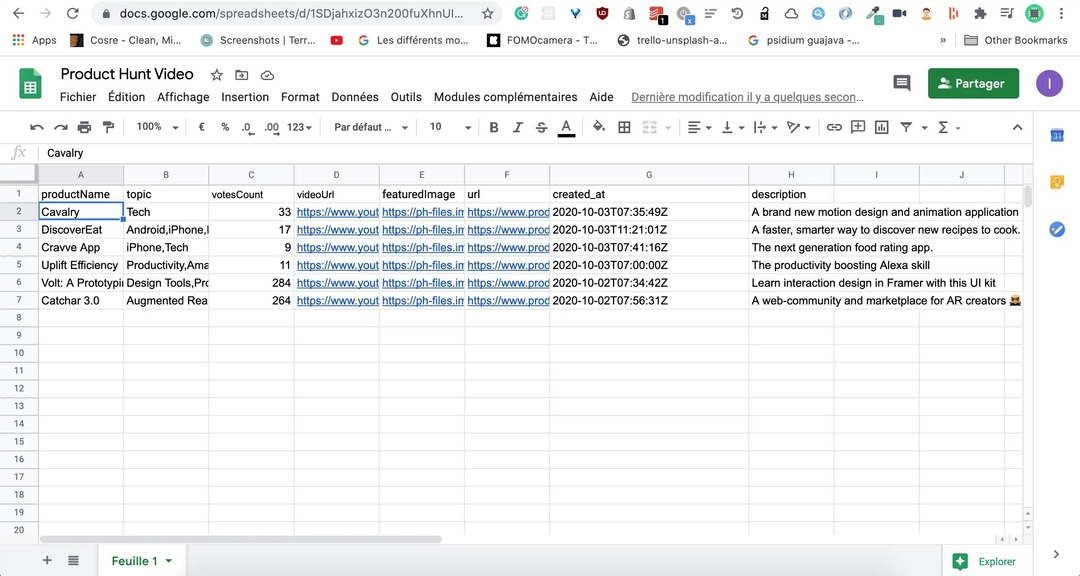Viewport: 1080px width, 576px height.
Task: Open the Modules complémentaires menu
Action: click(x=506, y=97)
